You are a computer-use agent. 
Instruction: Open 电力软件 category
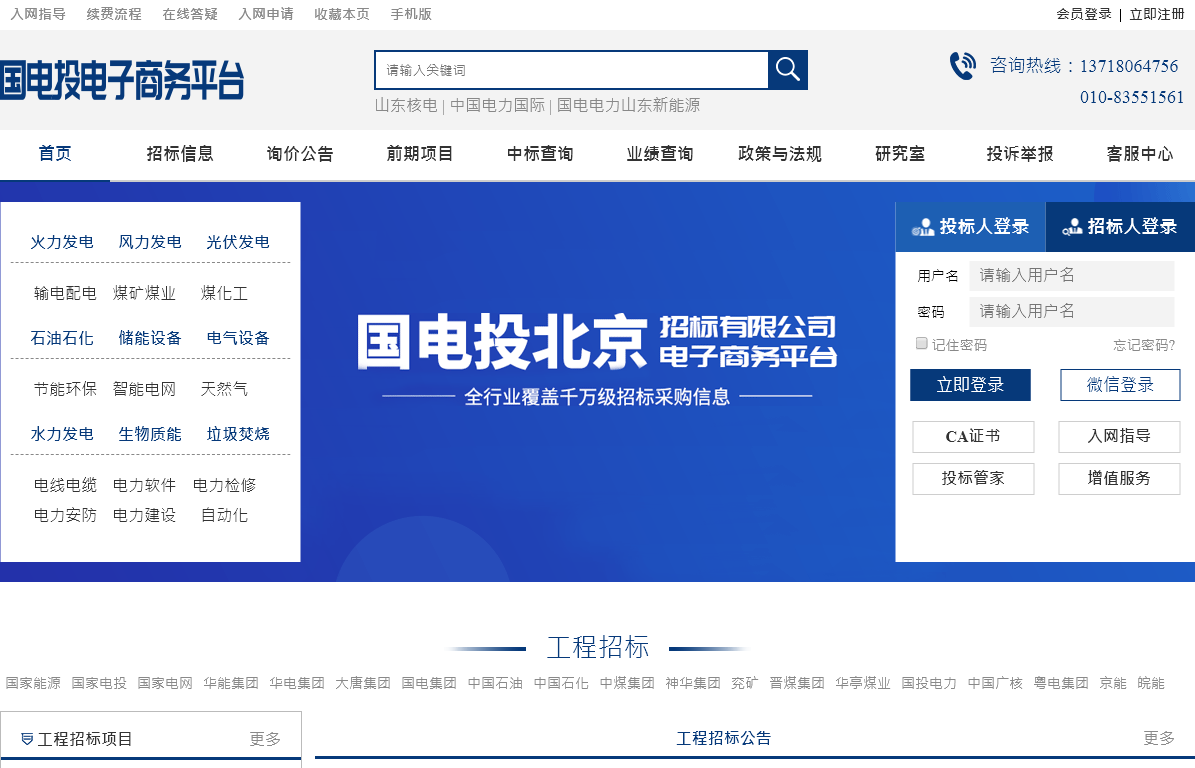(144, 485)
